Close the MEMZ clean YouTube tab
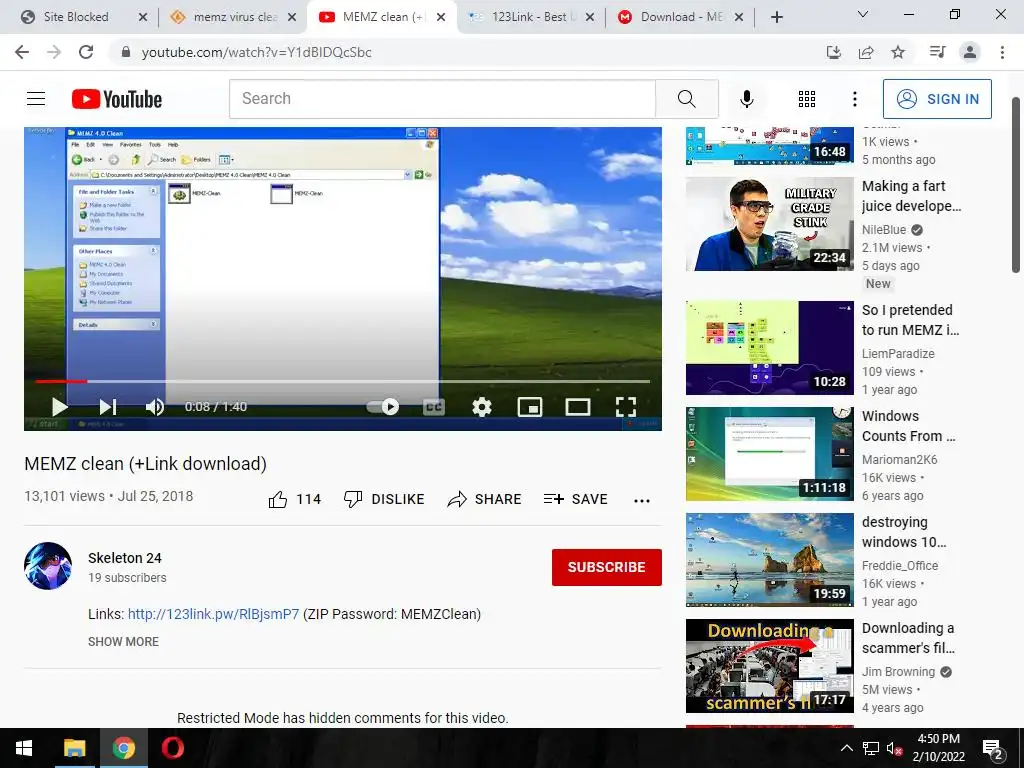 (441, 18)
